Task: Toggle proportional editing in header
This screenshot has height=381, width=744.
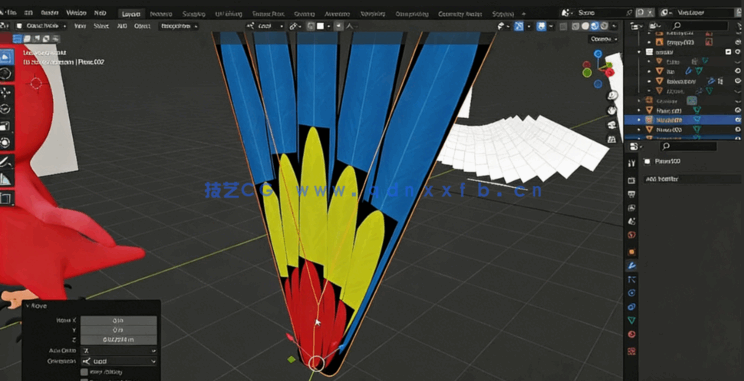Action: pos(338,26)
